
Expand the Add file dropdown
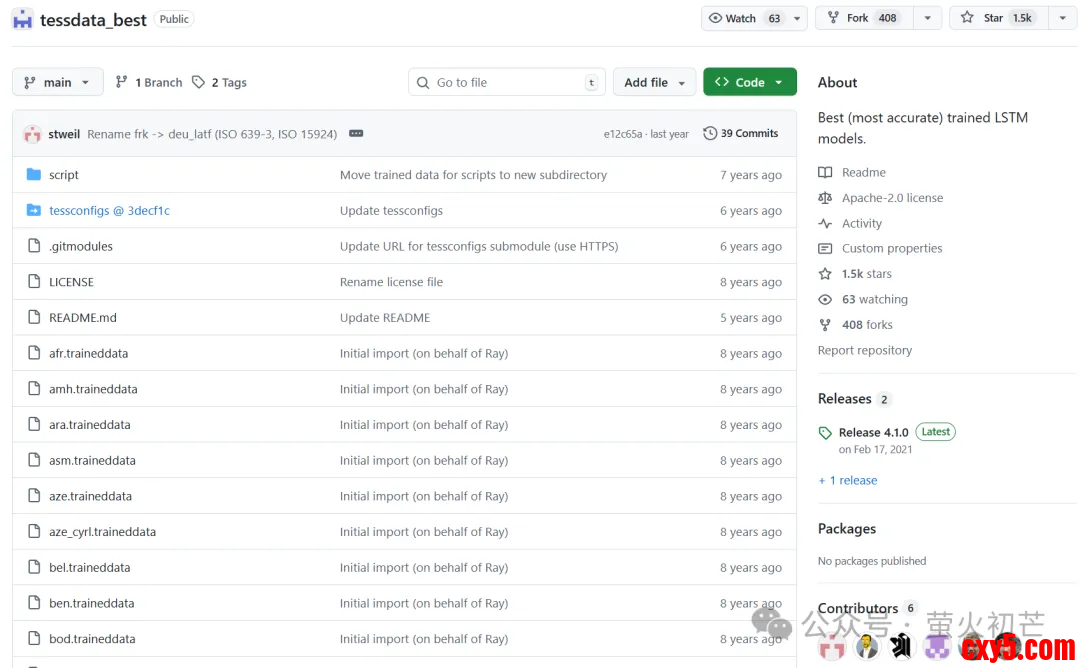coord(655,83)
